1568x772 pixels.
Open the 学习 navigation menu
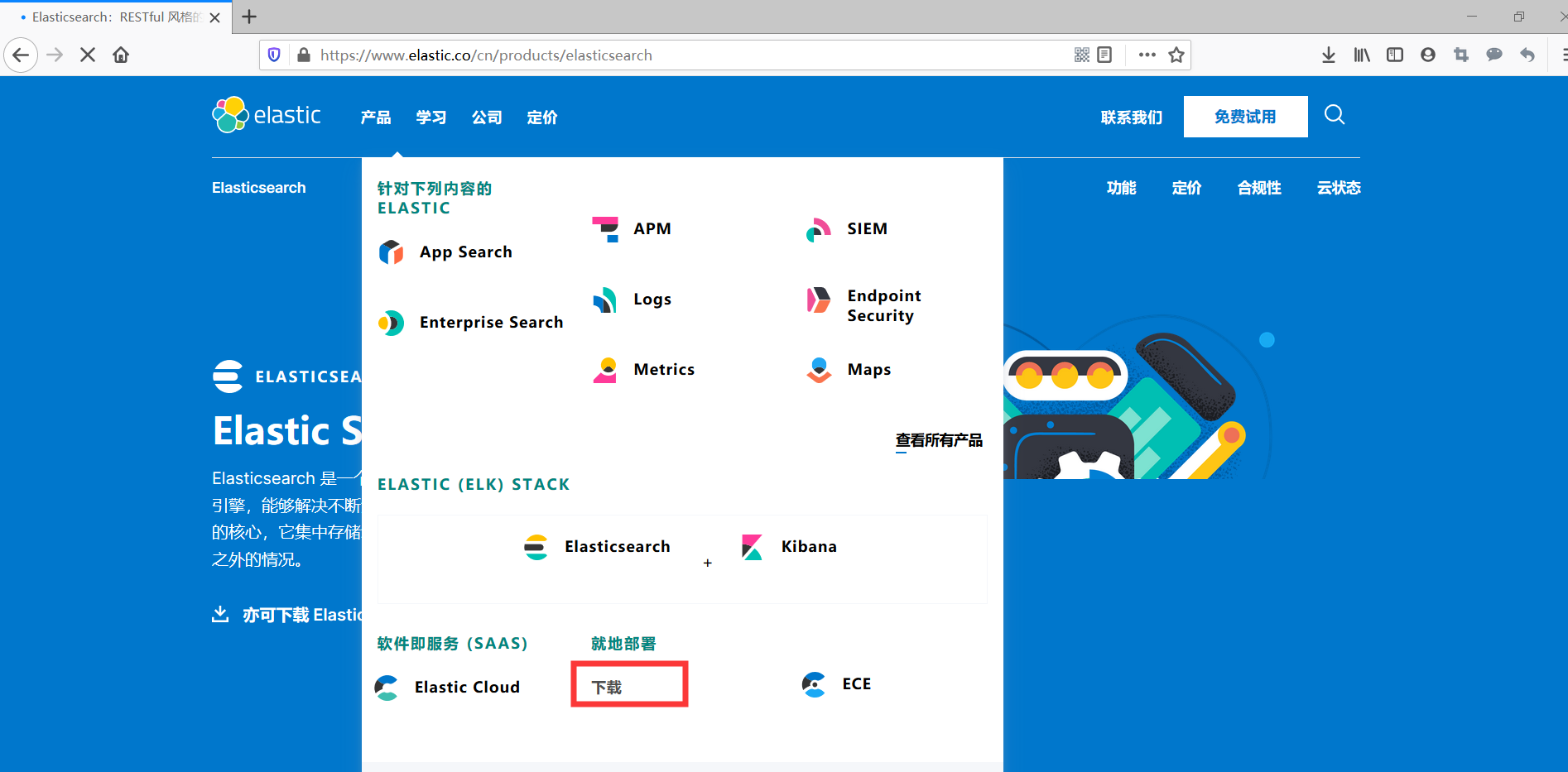tap(430, 117)
